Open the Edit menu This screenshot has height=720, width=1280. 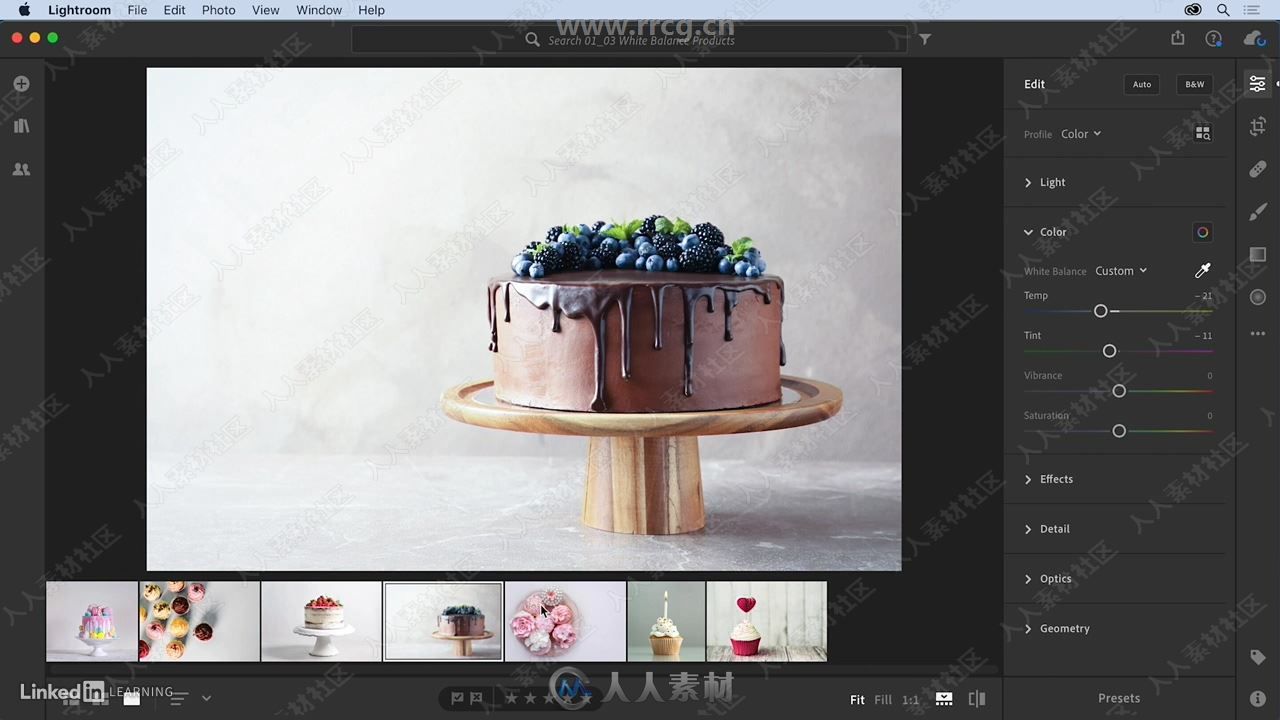[x=174, y=10]
